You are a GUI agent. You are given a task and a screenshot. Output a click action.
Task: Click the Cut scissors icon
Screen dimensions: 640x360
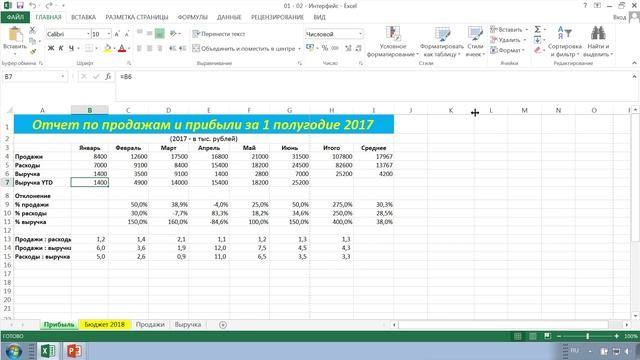point(33,30)
